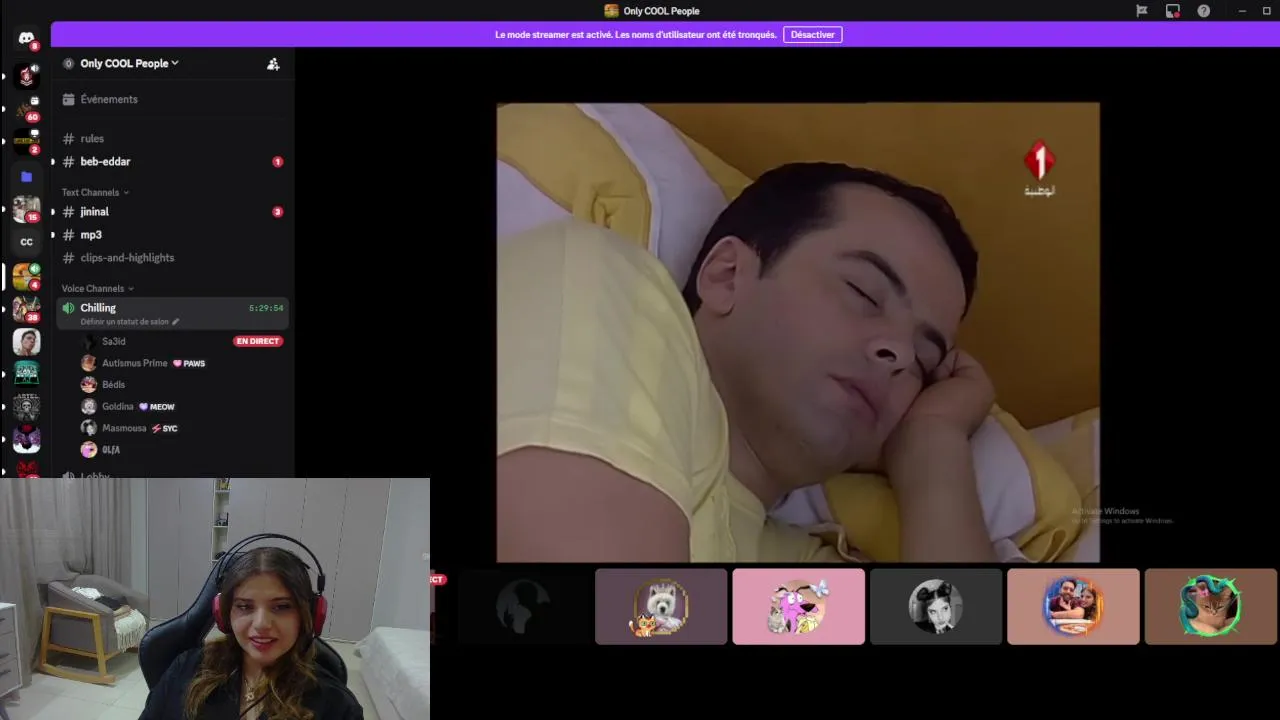Click the 5:29:54 call timer
Viewport: 1280px width, 720px height.
[x=266, y=308]
